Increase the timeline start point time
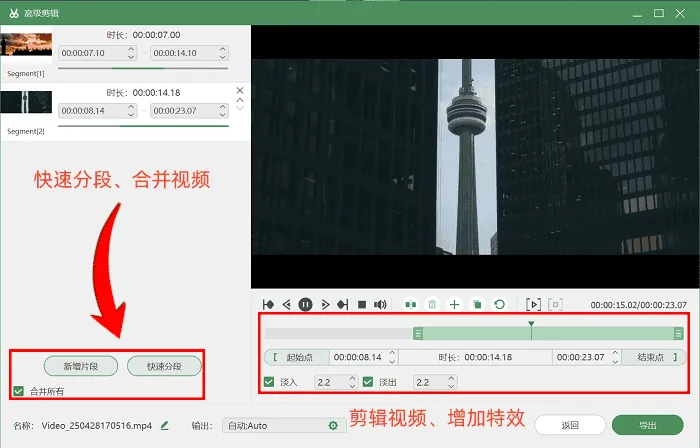The image size is (700, 448). coord(392,353)
